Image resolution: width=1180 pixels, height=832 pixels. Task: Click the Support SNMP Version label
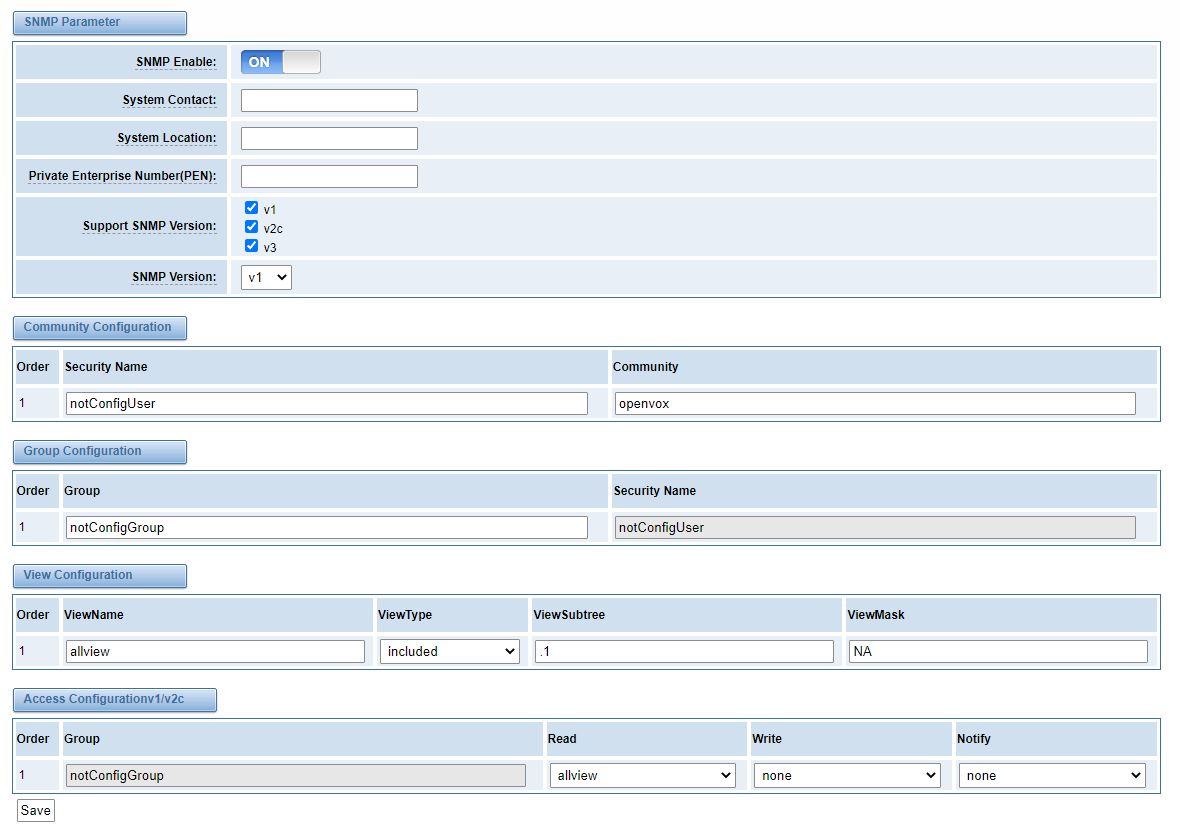149,226
